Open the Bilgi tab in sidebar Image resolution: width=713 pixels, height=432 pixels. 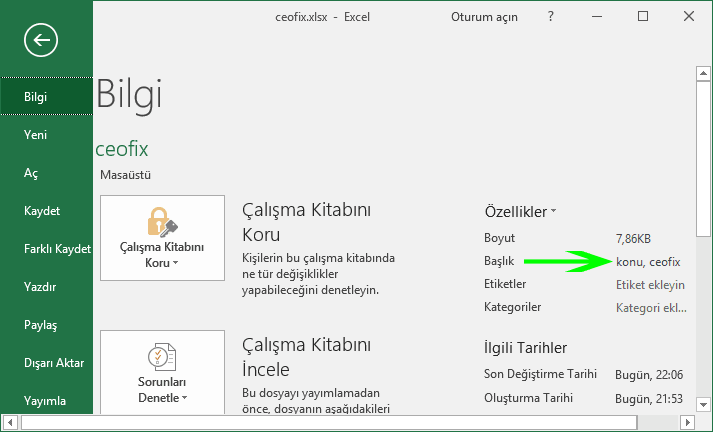point(46,96)
